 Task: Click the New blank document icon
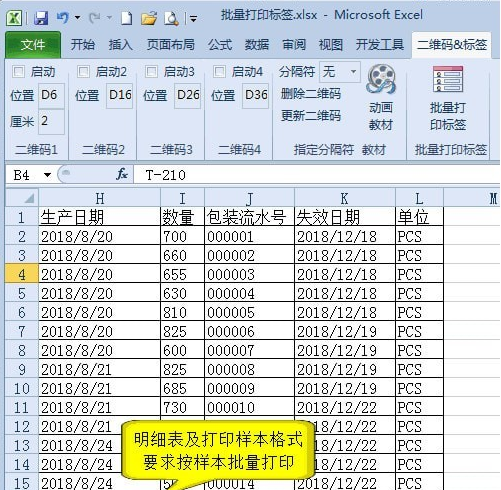pos(126,18)
